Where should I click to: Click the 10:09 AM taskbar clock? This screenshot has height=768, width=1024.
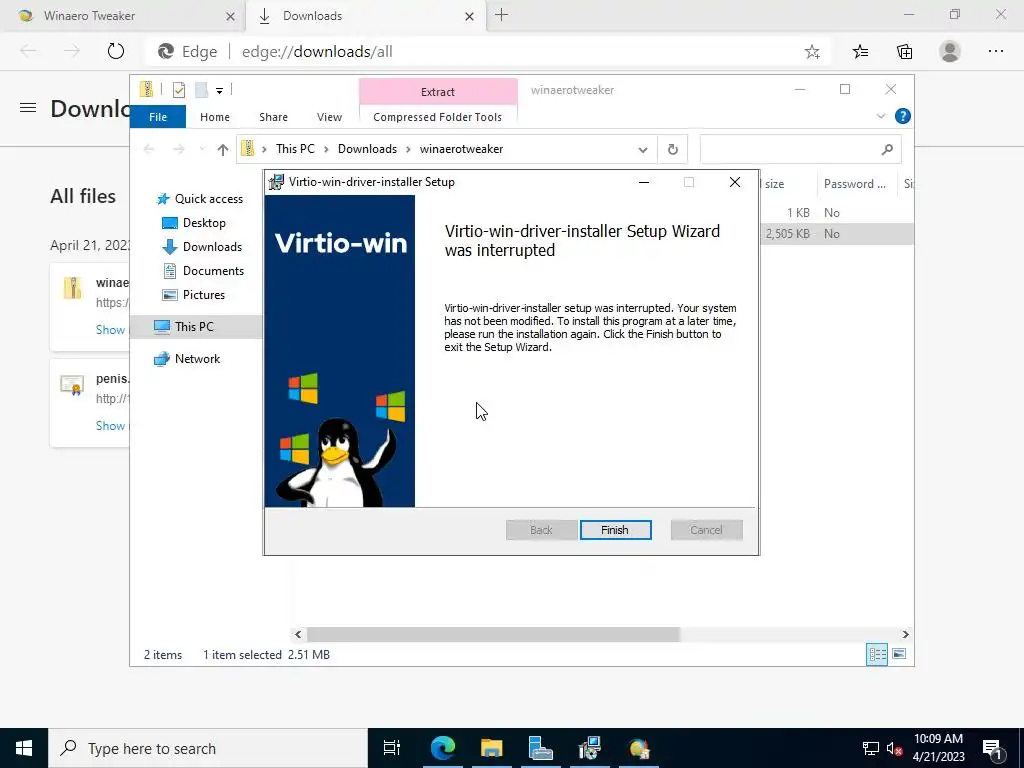tap(938, 748)
